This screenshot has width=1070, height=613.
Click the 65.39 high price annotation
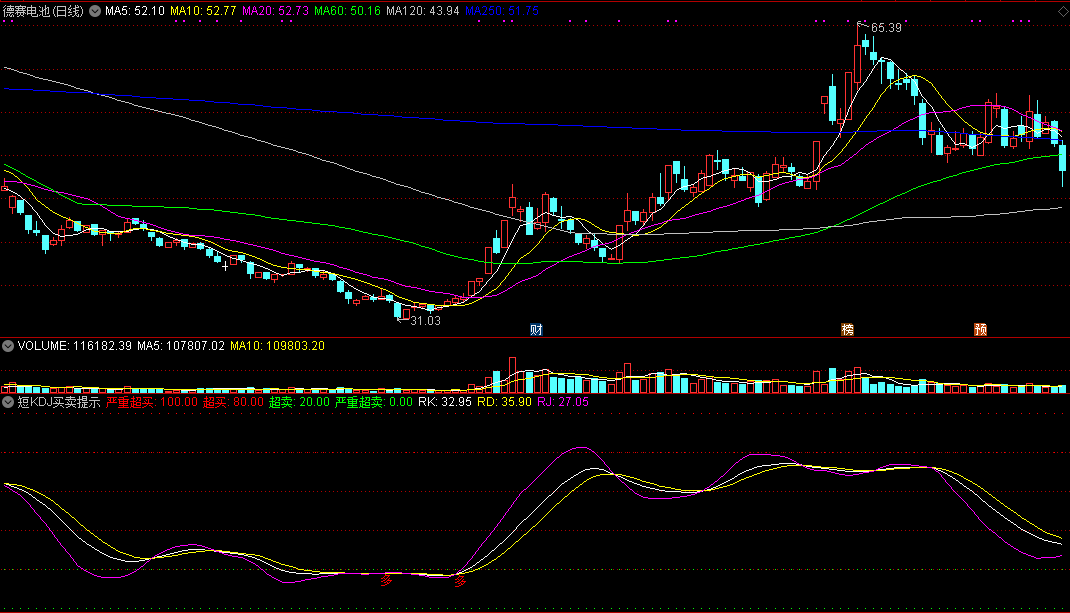pos(886,28)
